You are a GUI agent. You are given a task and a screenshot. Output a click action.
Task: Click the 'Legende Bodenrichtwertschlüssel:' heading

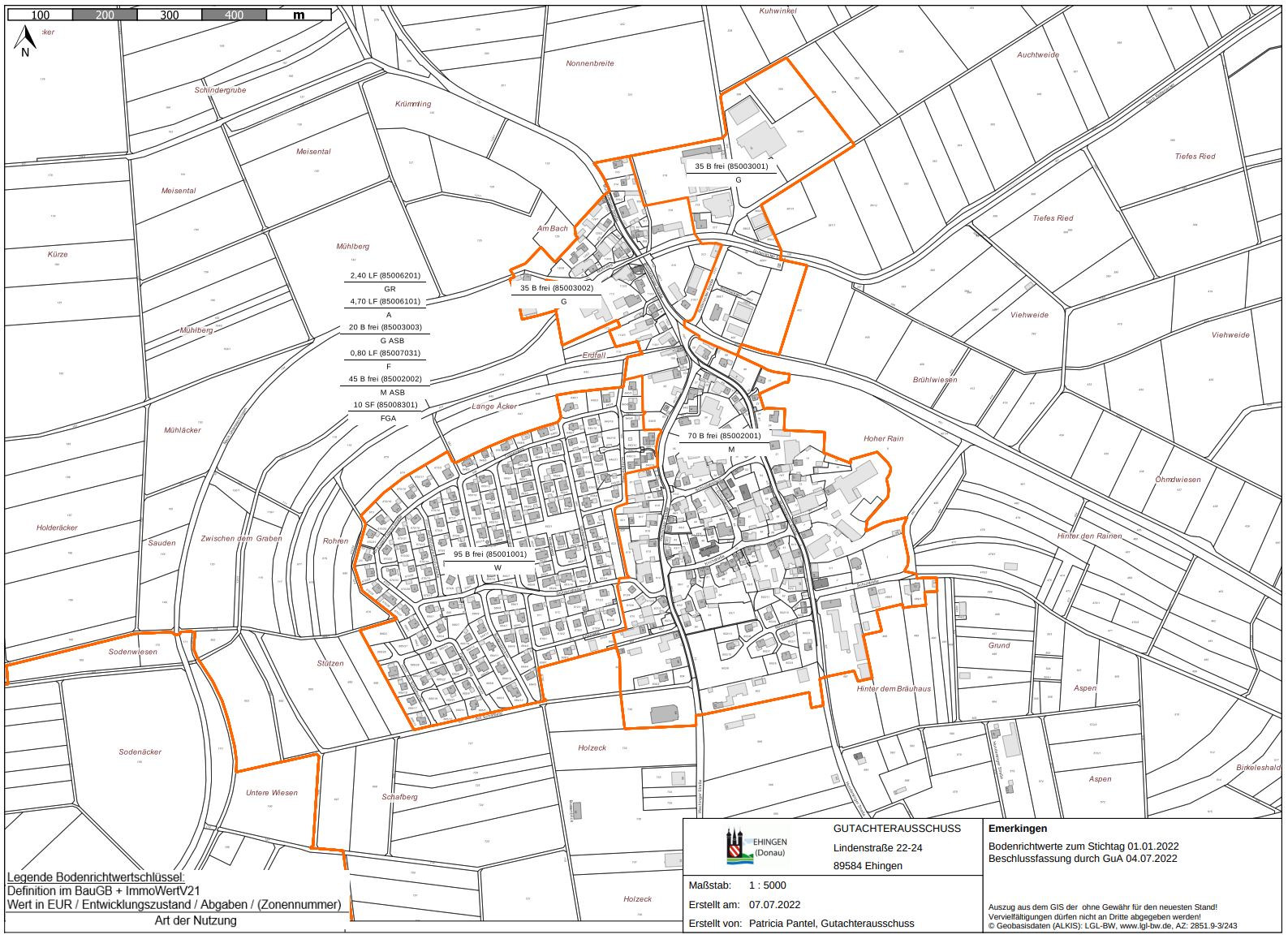point(96,877)
